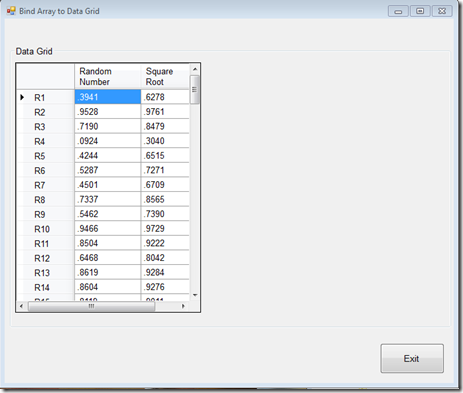Image resolution: width=463 pixels, height=393 pixels.
Task: Select row header R1
Action: click(45, 97)
